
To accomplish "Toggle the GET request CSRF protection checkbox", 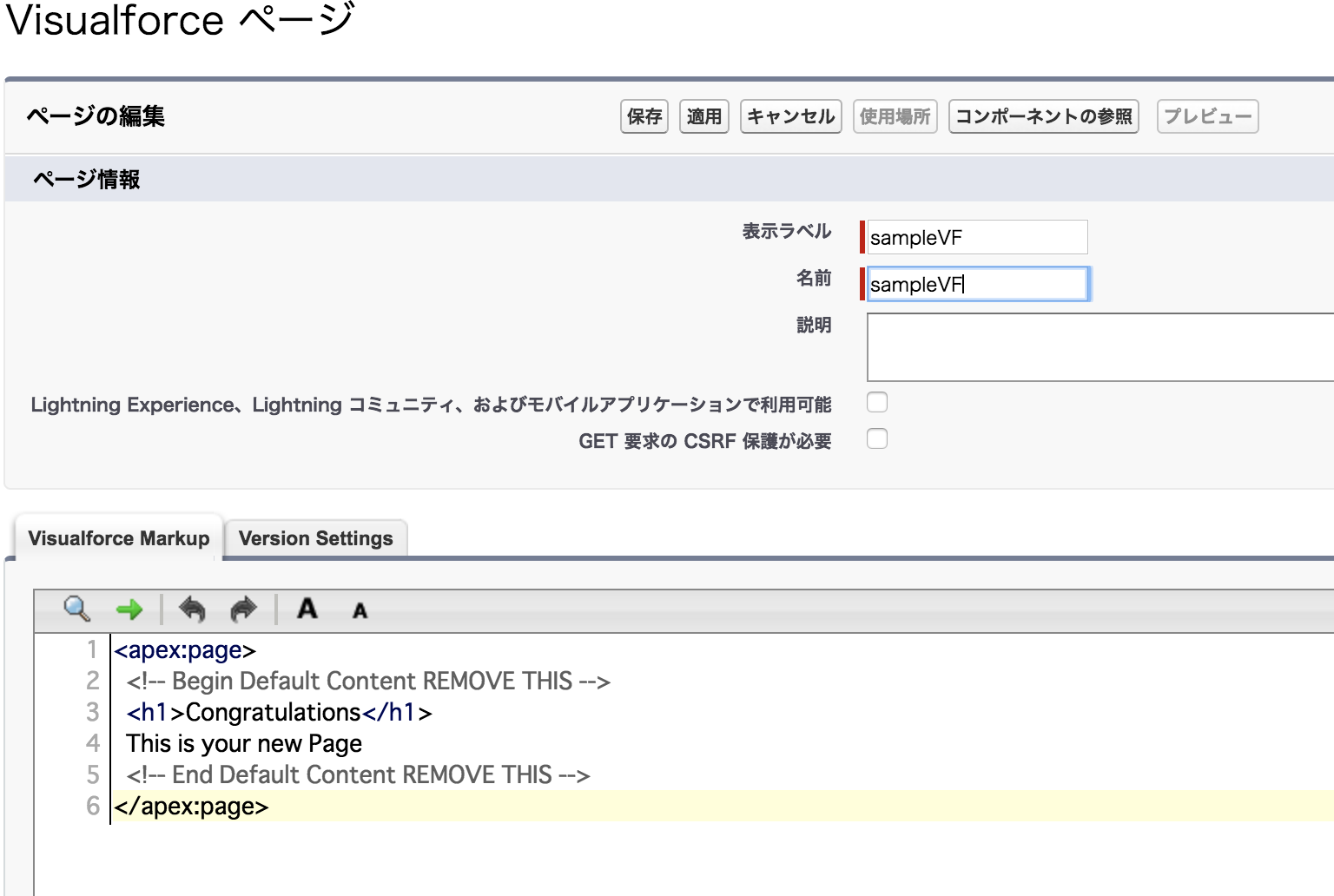I will [877, 439].
